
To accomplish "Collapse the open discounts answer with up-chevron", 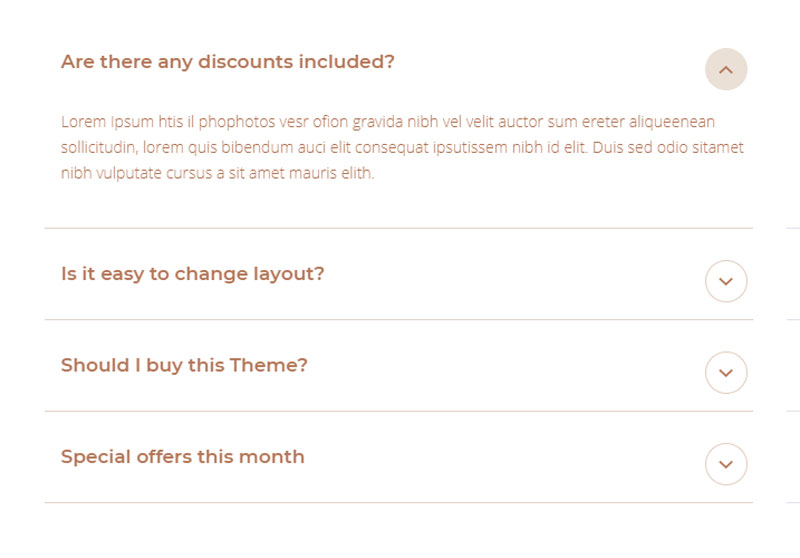I will [x=726, y=69].
